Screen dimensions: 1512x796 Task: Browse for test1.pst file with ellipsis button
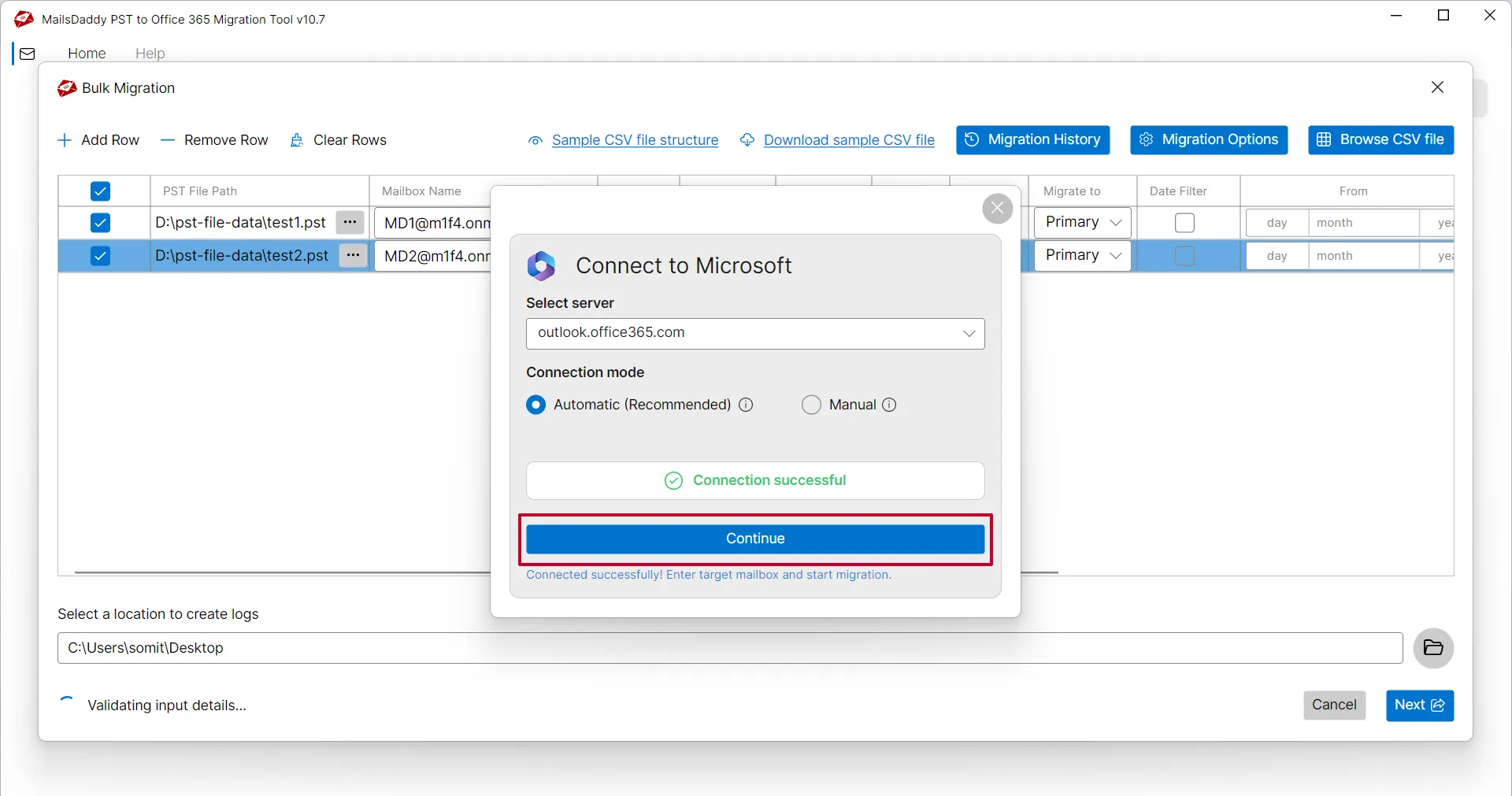(350, 223)
